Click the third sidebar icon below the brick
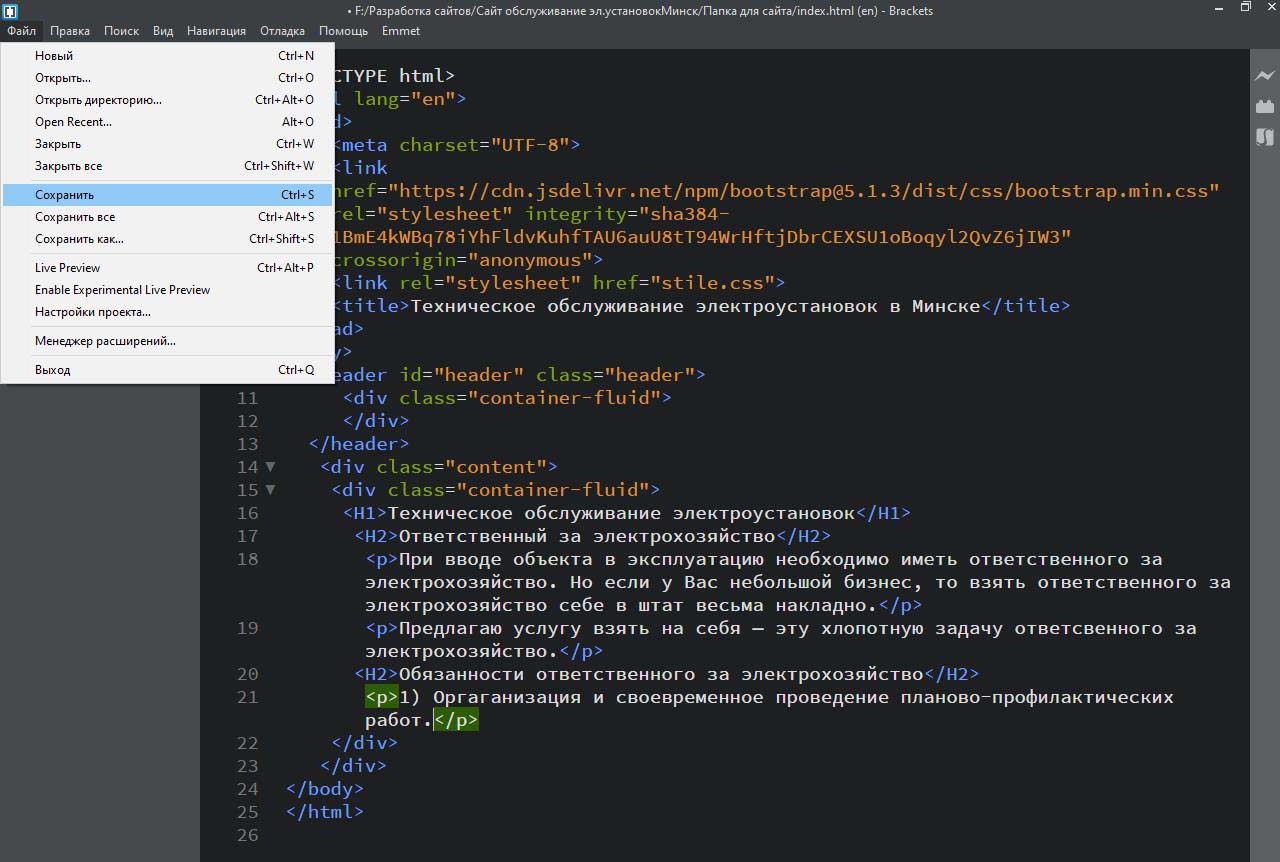This screenshot has width=1280, height=862. (1265, 137)
